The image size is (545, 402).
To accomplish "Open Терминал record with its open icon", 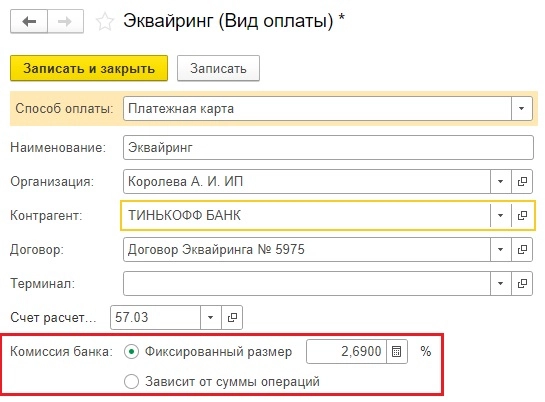I will point(522,284).
